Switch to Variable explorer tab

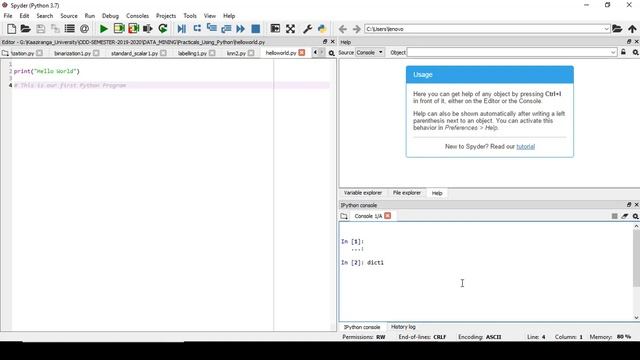(x=362, y=193)
